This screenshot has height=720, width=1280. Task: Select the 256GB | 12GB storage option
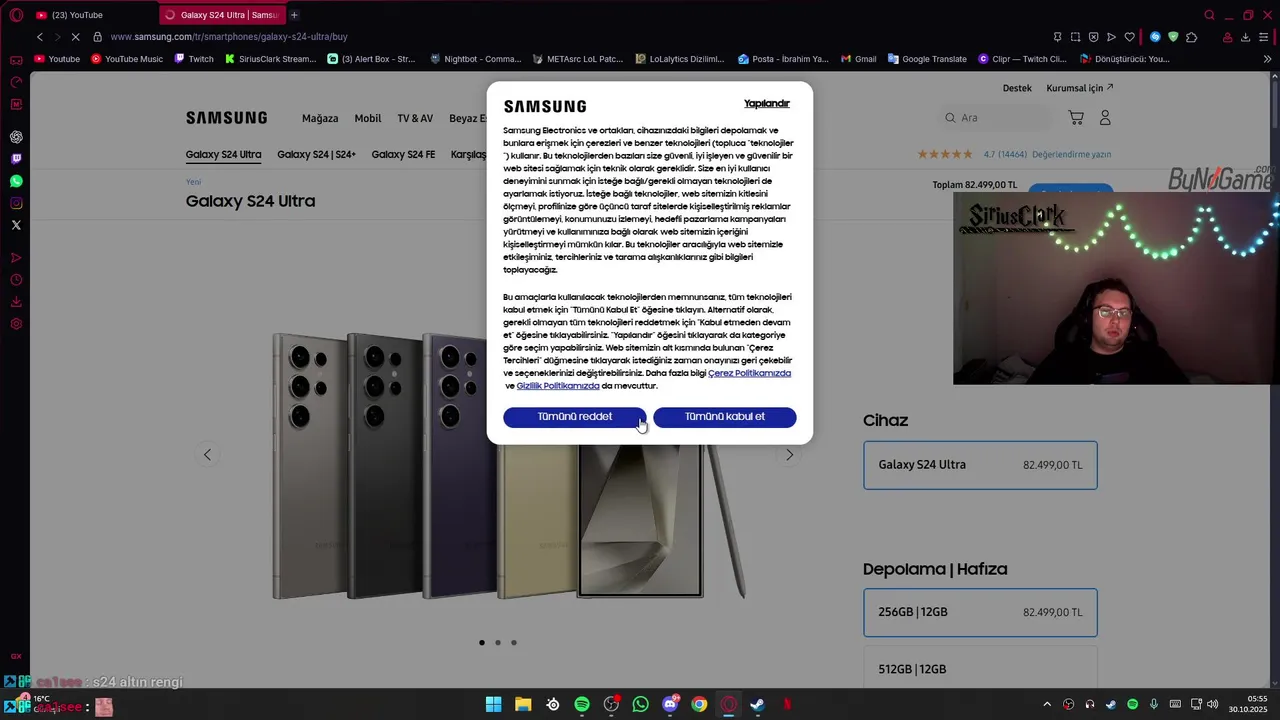pos(980,612)
